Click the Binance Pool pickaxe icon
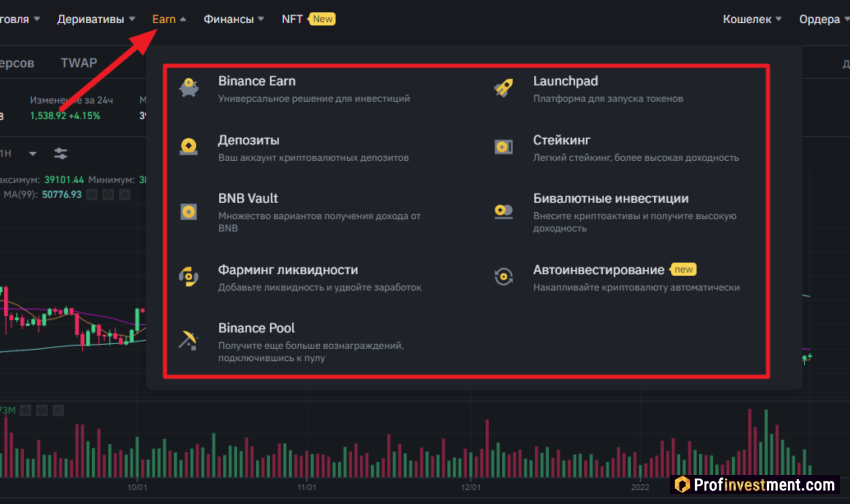 click(x=189, y=340)
